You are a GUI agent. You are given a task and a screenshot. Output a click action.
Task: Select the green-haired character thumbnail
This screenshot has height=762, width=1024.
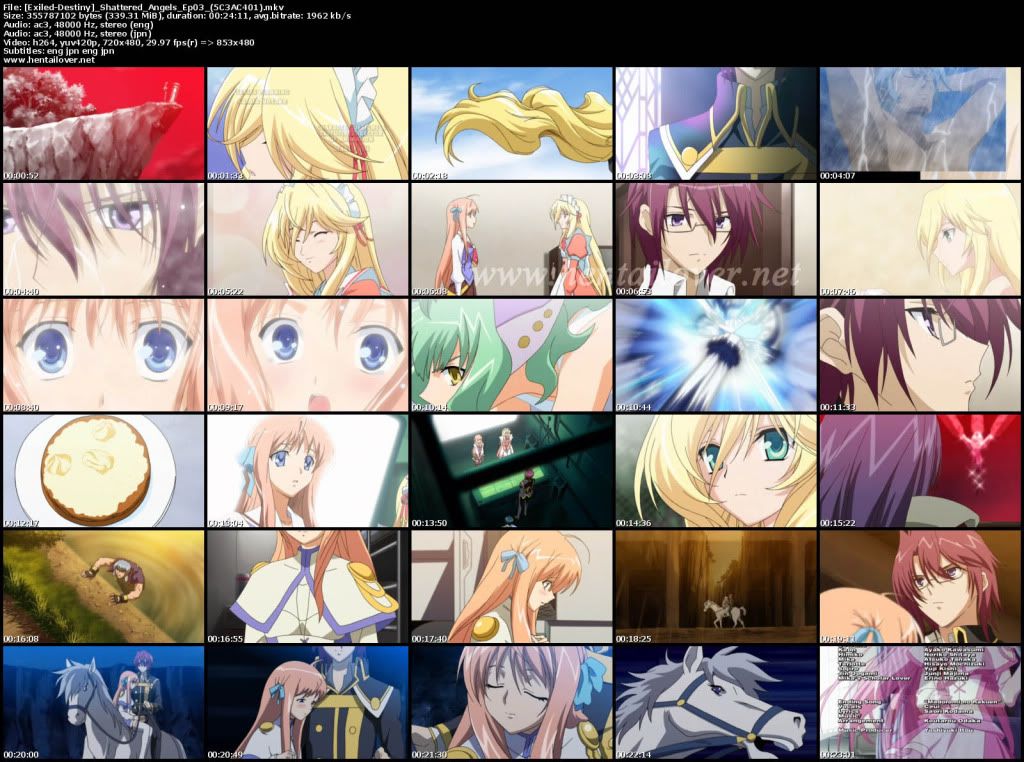pyautogui.click(x=510, y=355)
